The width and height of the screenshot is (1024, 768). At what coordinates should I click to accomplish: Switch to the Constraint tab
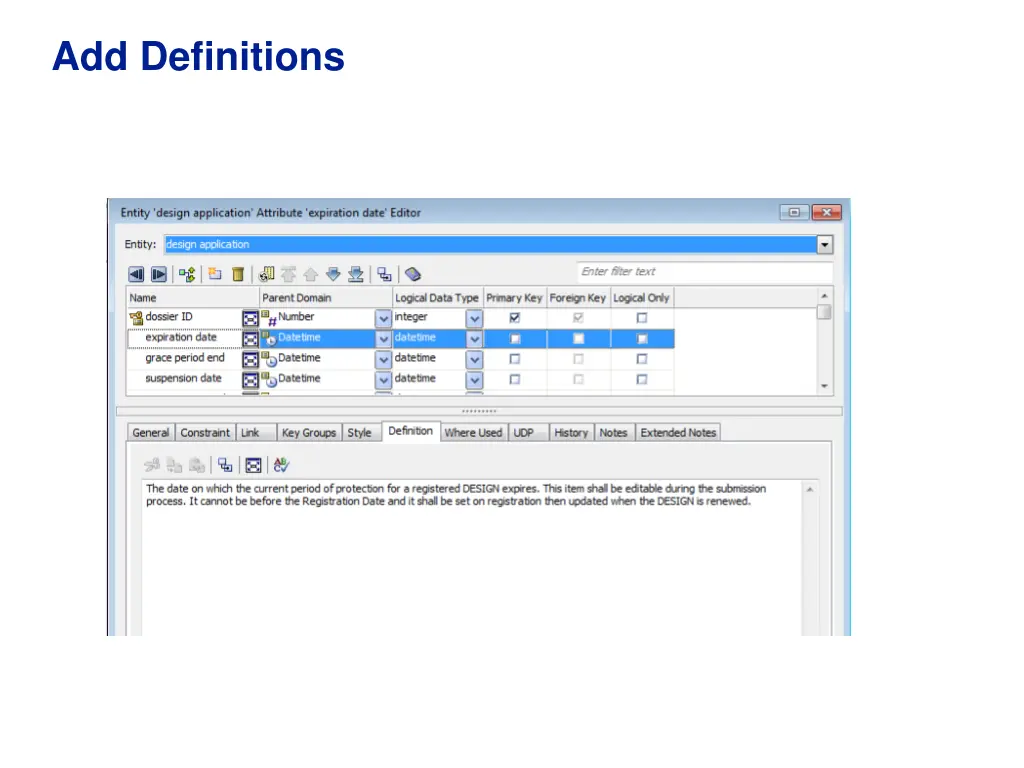[x=205, y=432]
